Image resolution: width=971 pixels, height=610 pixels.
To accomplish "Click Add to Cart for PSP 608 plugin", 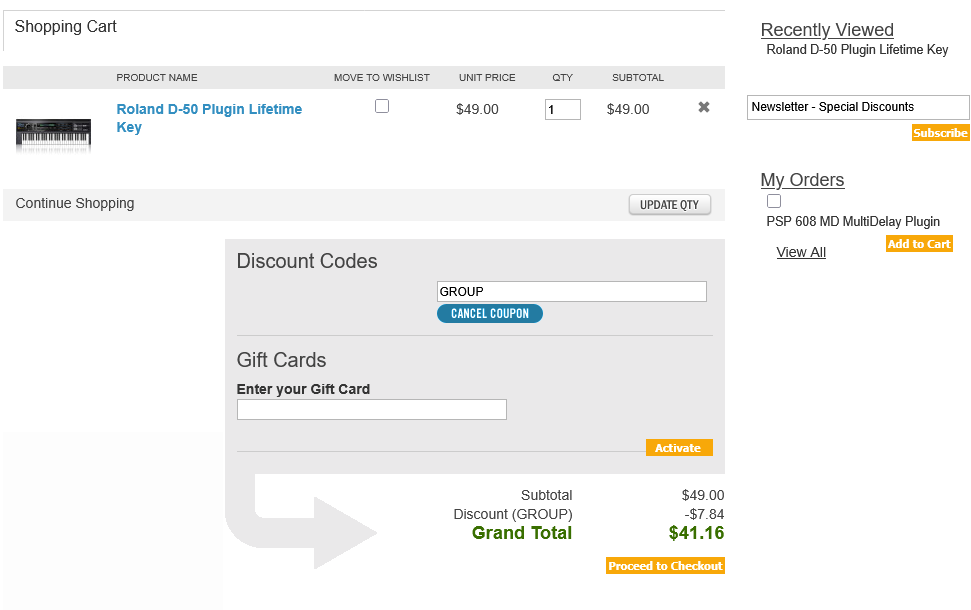I will (918, 243).
